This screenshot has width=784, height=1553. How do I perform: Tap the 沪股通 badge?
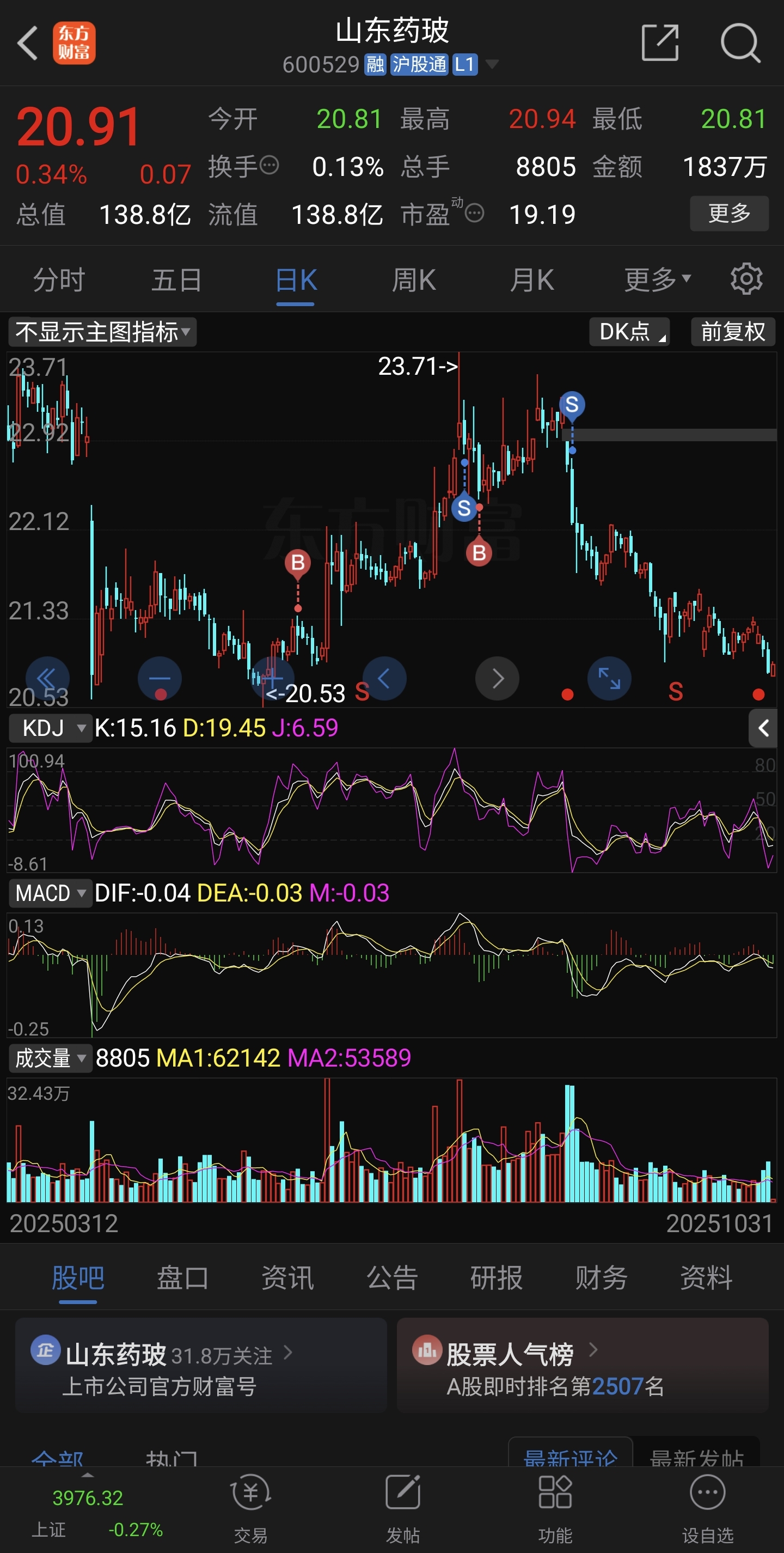pos(419,64)
